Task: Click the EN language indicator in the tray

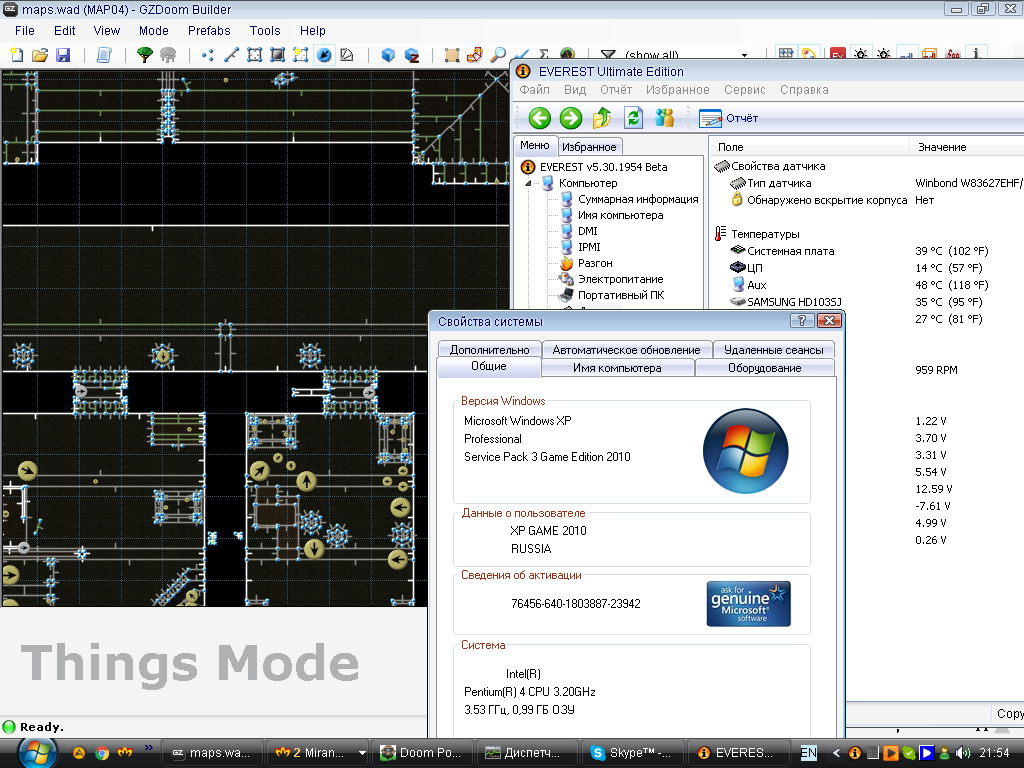Action: [x=808, y=753]
